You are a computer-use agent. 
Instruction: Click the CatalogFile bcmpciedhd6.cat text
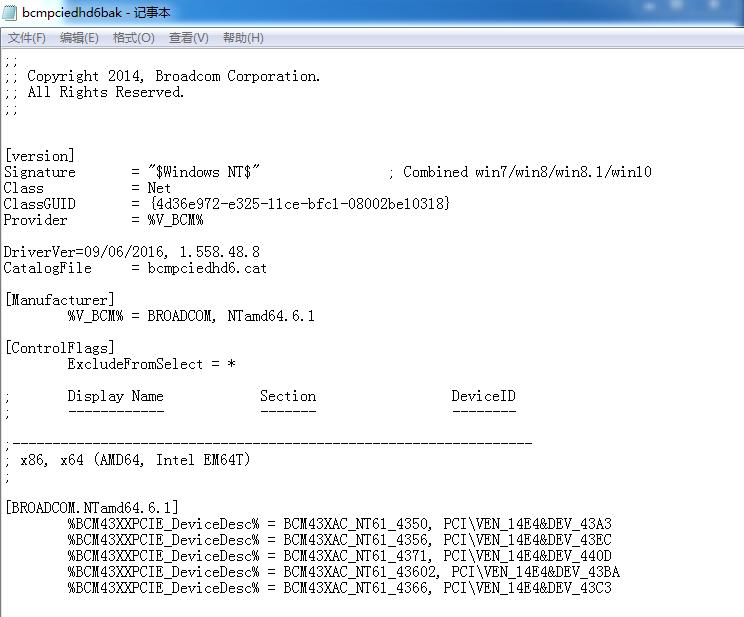[x=135, y=268]
